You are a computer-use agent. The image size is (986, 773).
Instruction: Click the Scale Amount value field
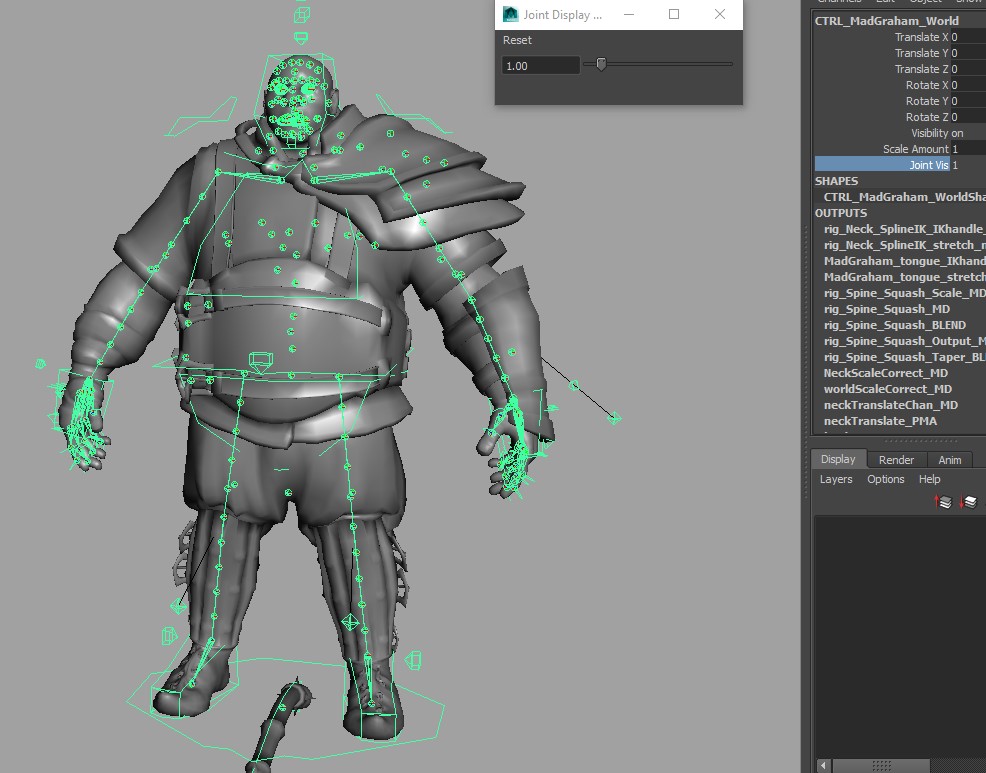coord(968,149)
